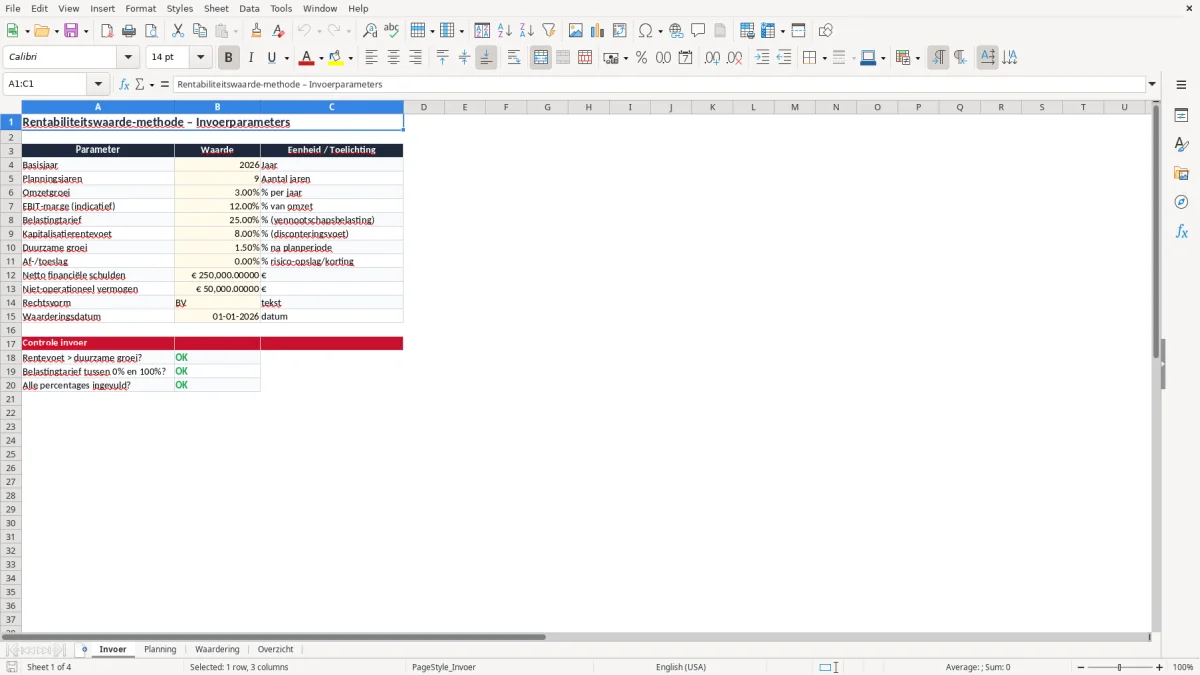Switch to the Overzicht sheet tab
1200x675 pixels.
pos(276,649)
